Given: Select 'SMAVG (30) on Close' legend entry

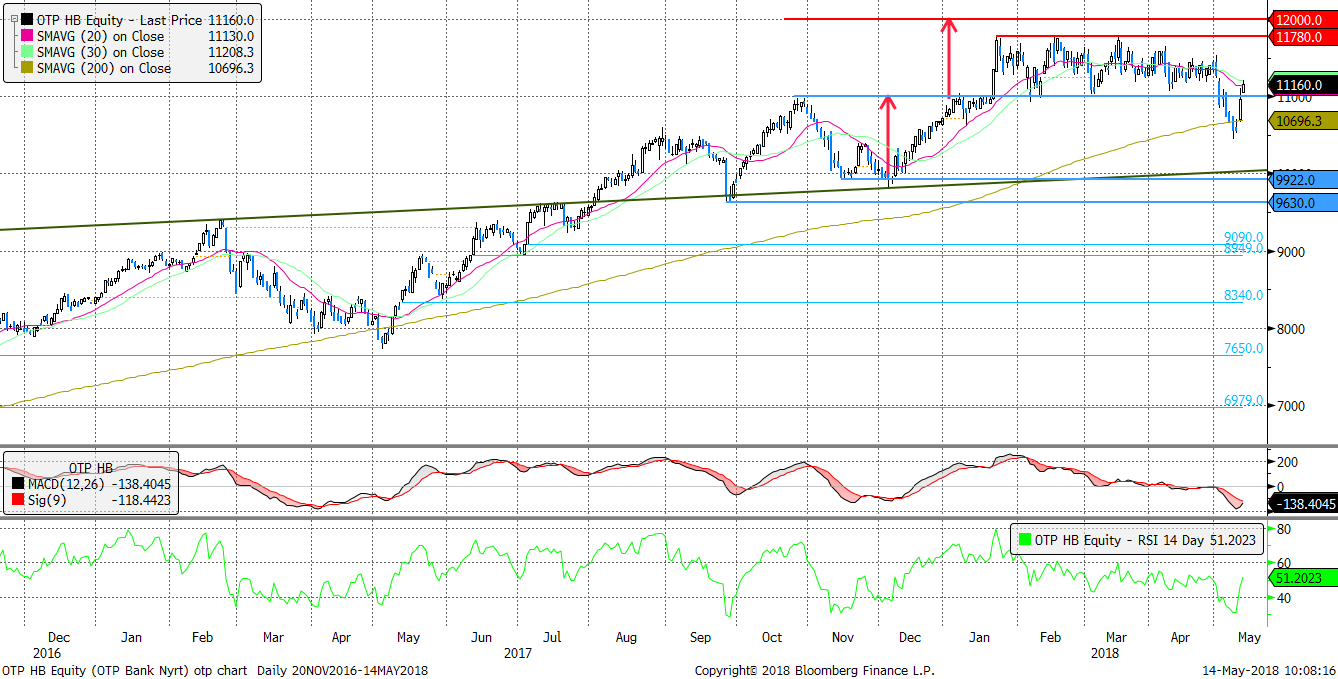Looking at the screenshot, I should click(x=99, y=52).
